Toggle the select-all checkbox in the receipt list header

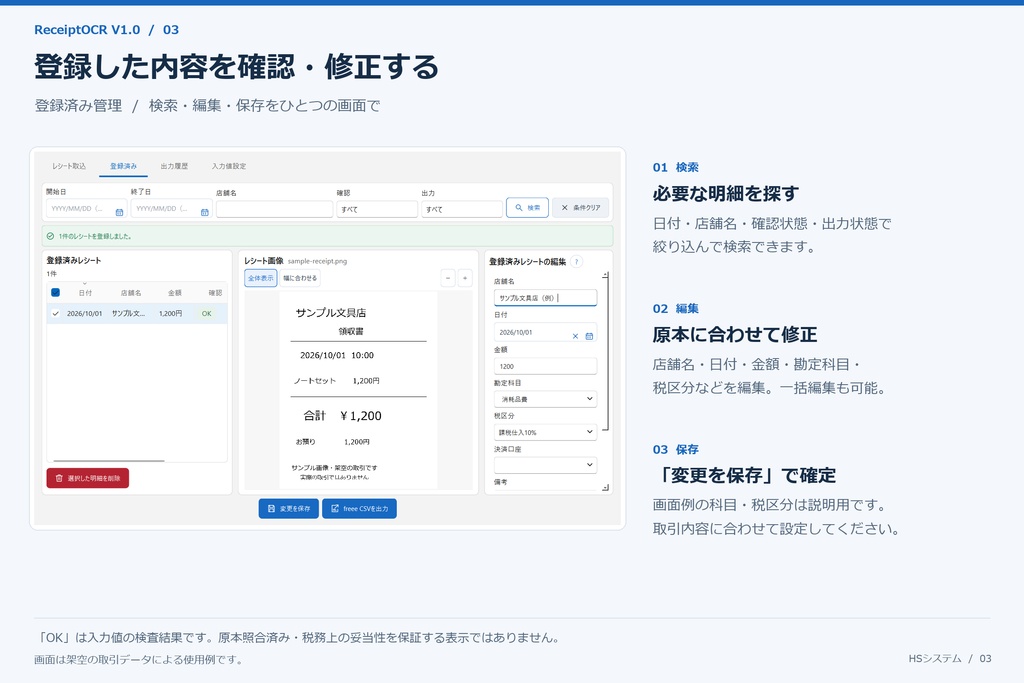coord(56,293)
